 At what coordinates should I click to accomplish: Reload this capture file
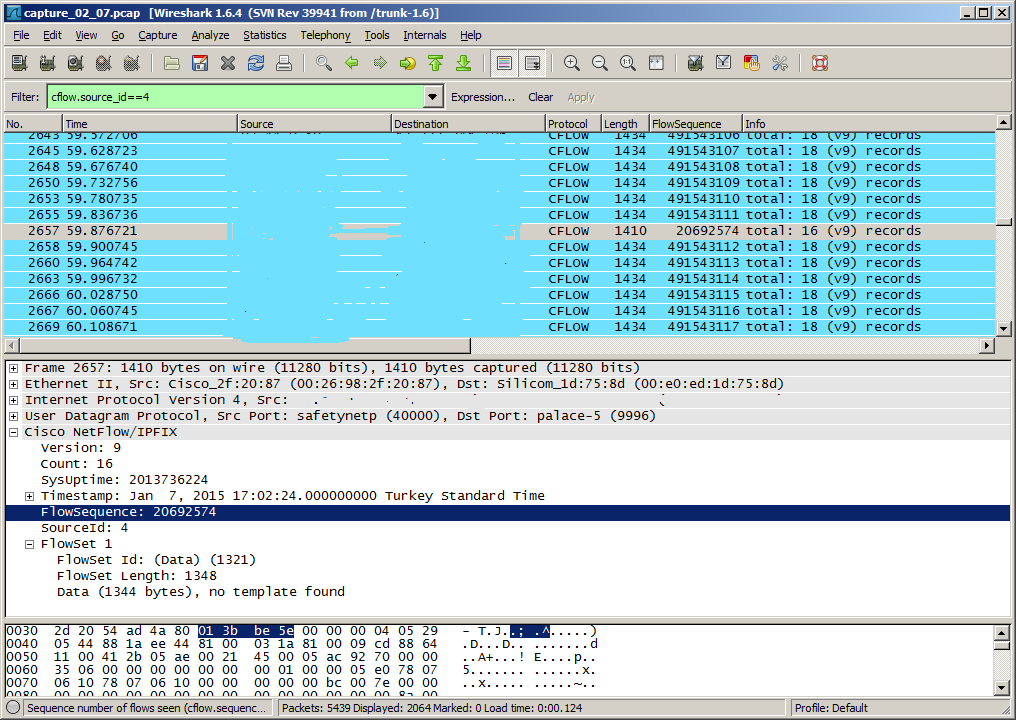[x=256, y=63]
